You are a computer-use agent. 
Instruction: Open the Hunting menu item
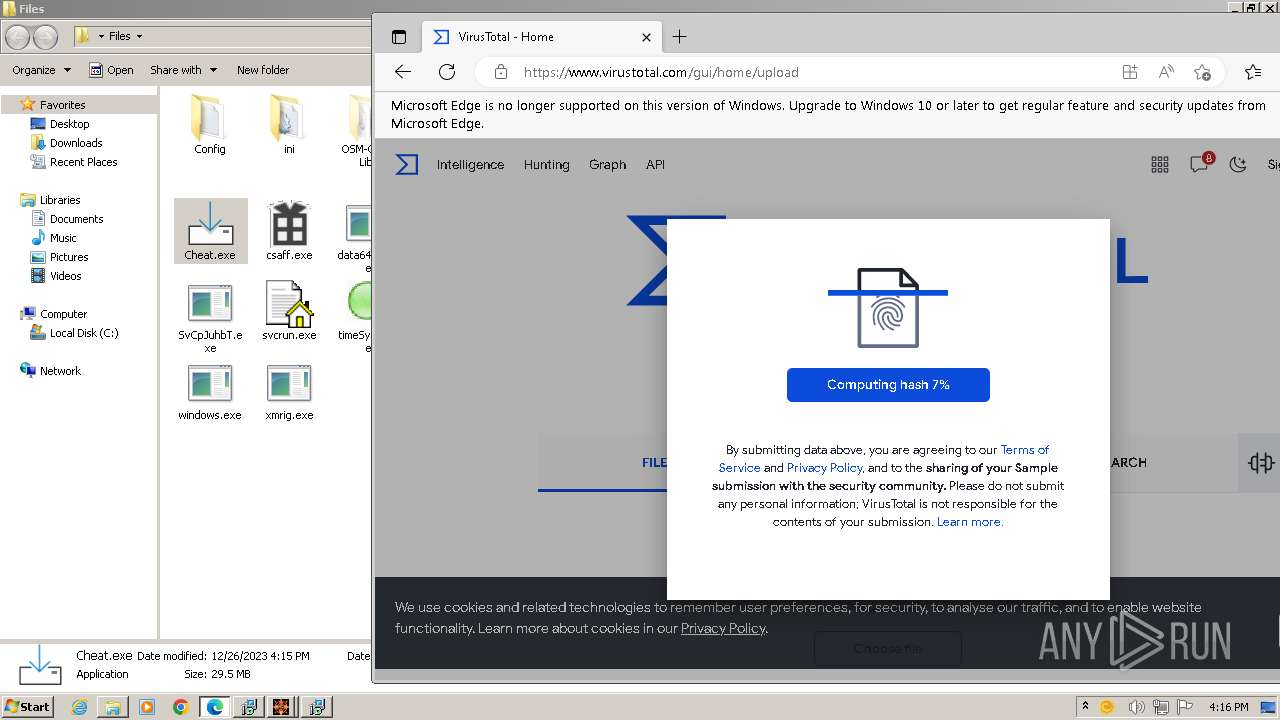[546, 165]
